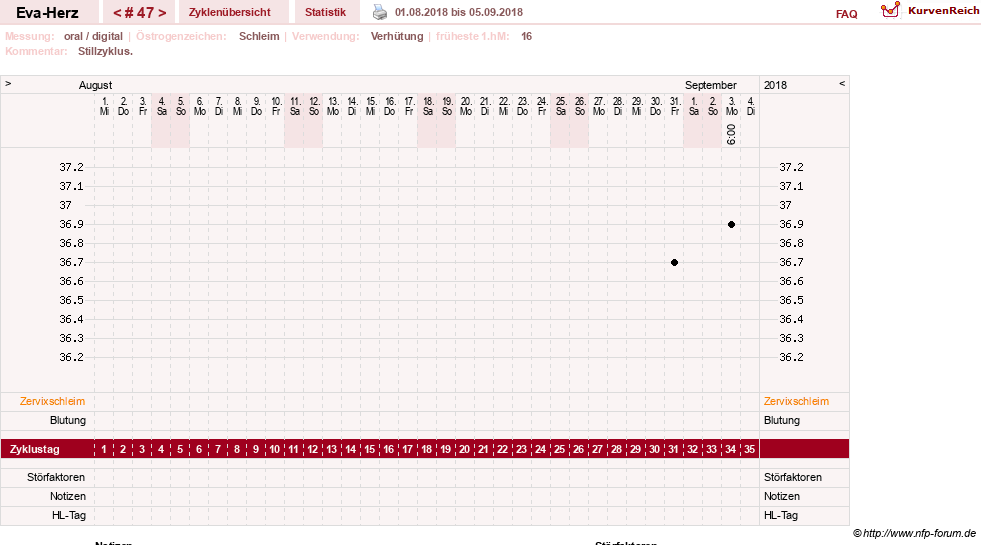Select cycle day 31 in Zyklustag row

pyautogui.click(x=673, y=449)
